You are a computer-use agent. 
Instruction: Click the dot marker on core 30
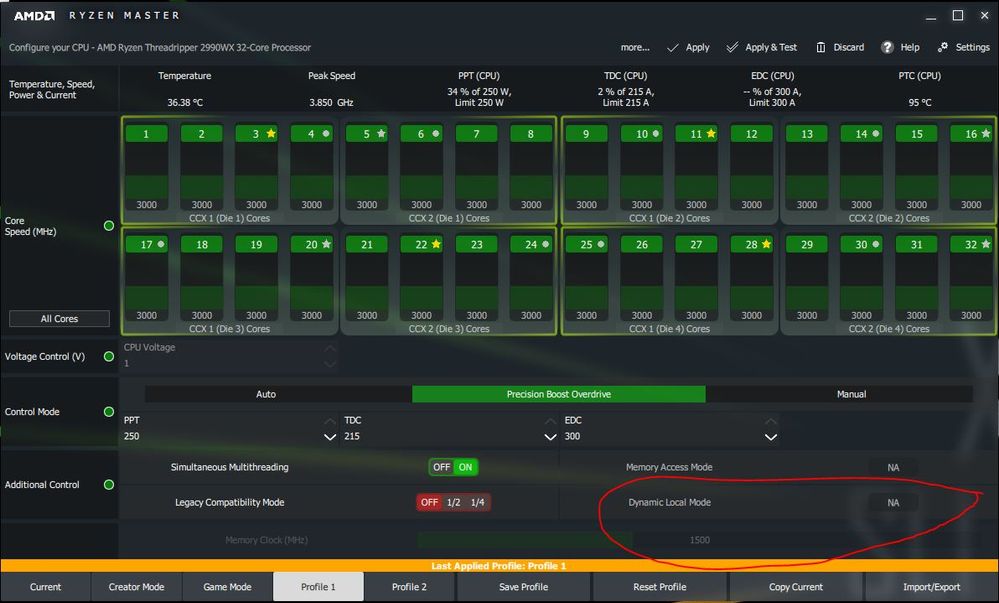coord(876,243)
